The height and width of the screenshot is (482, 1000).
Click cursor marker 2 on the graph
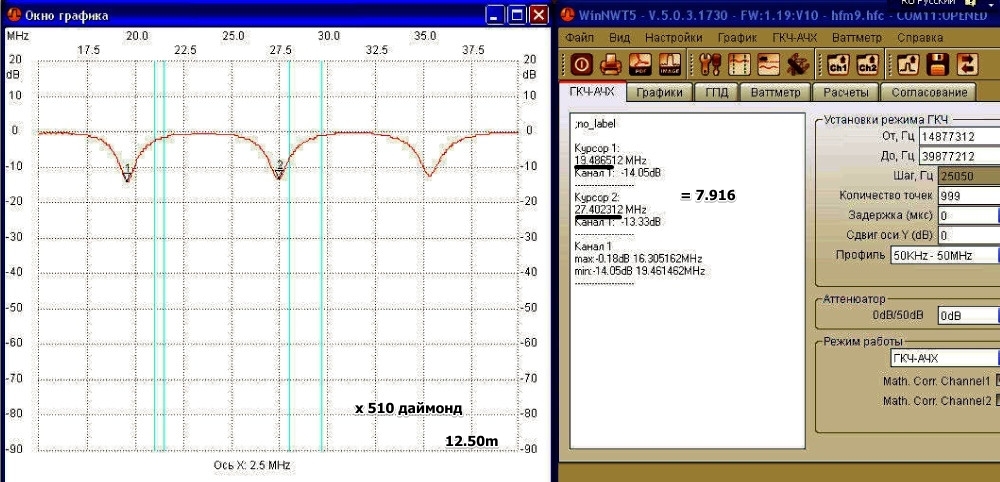click(x=279, y=170)
